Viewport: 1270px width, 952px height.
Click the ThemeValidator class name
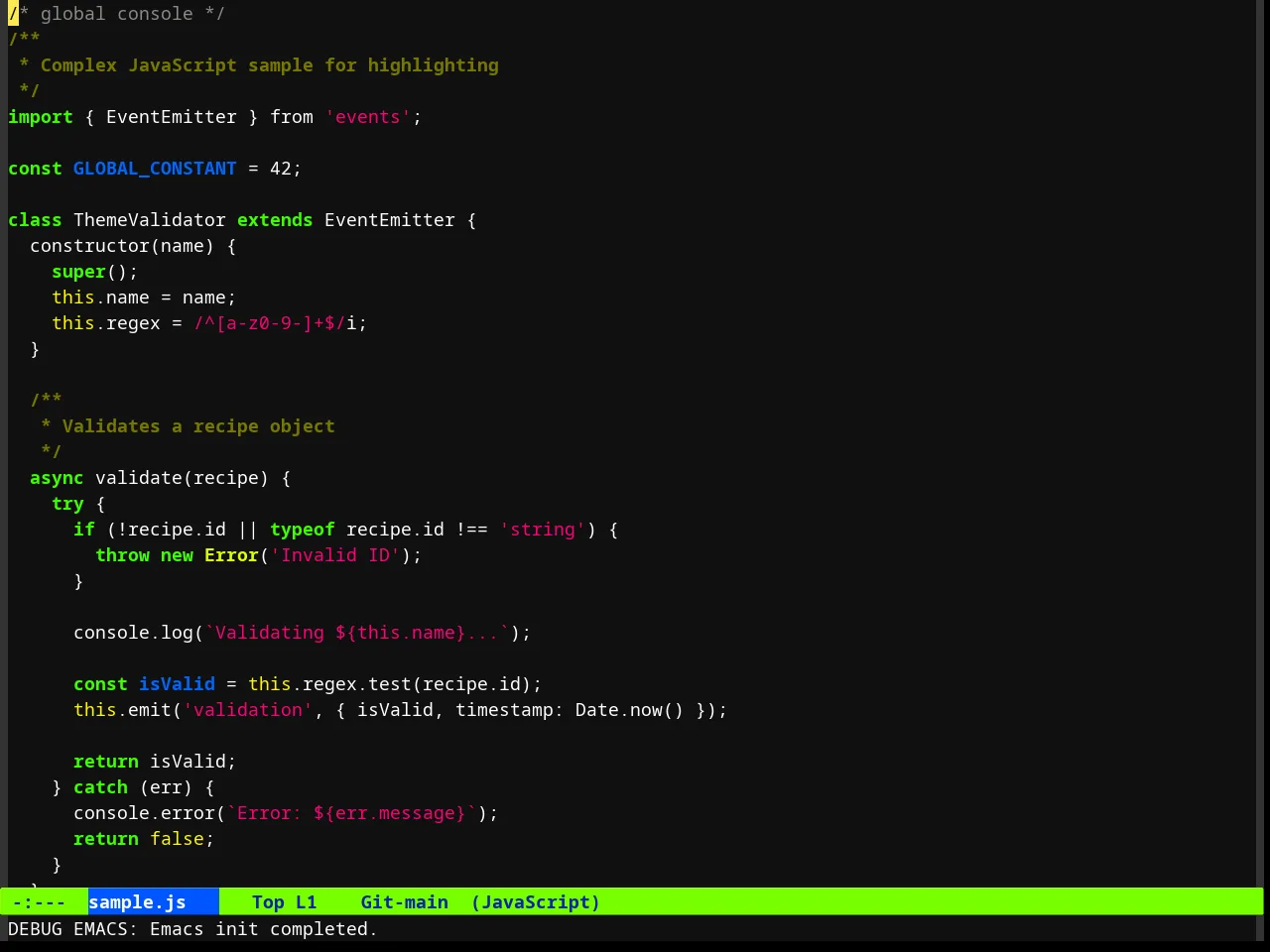149,220
